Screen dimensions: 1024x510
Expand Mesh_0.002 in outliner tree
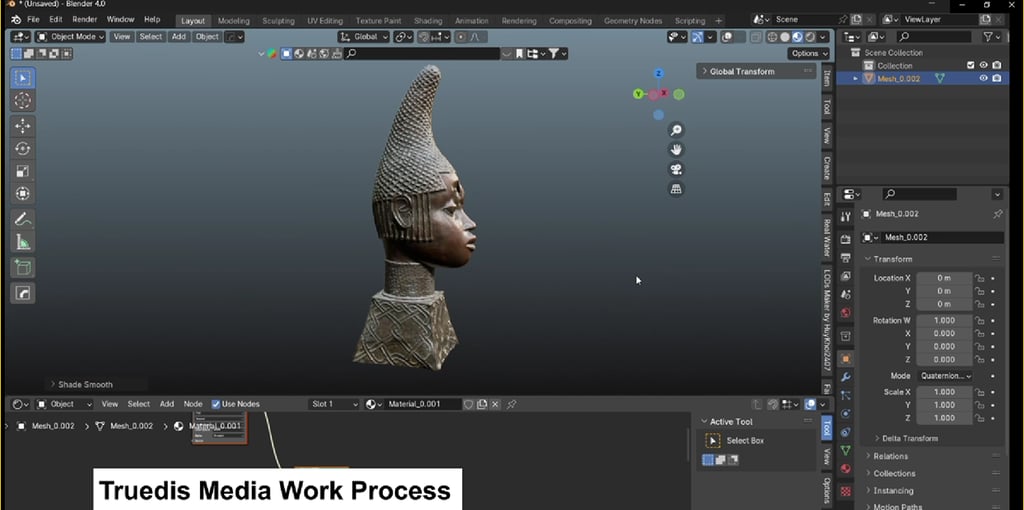coord(856,78)
